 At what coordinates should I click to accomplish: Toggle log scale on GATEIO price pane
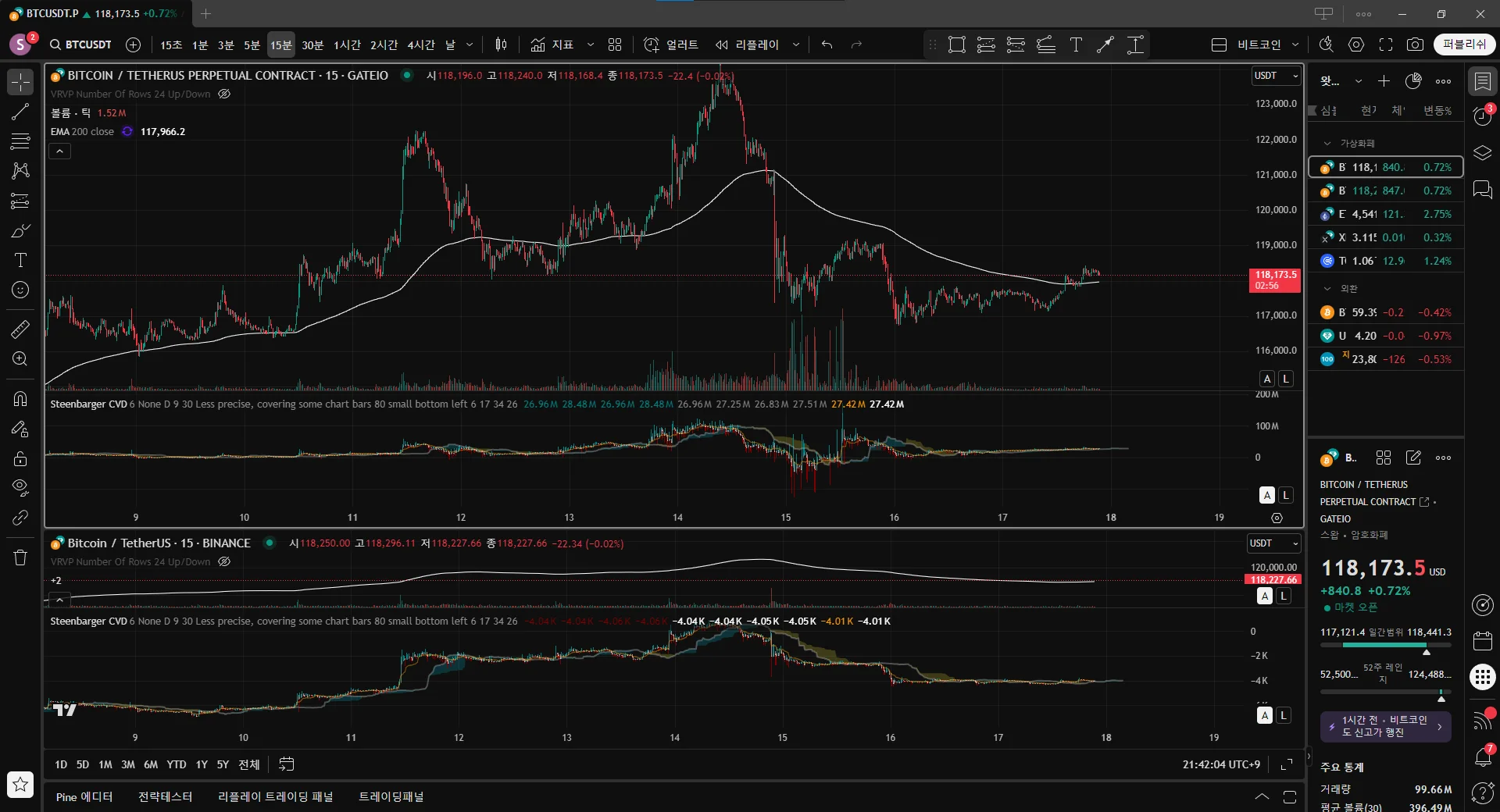1285,379
